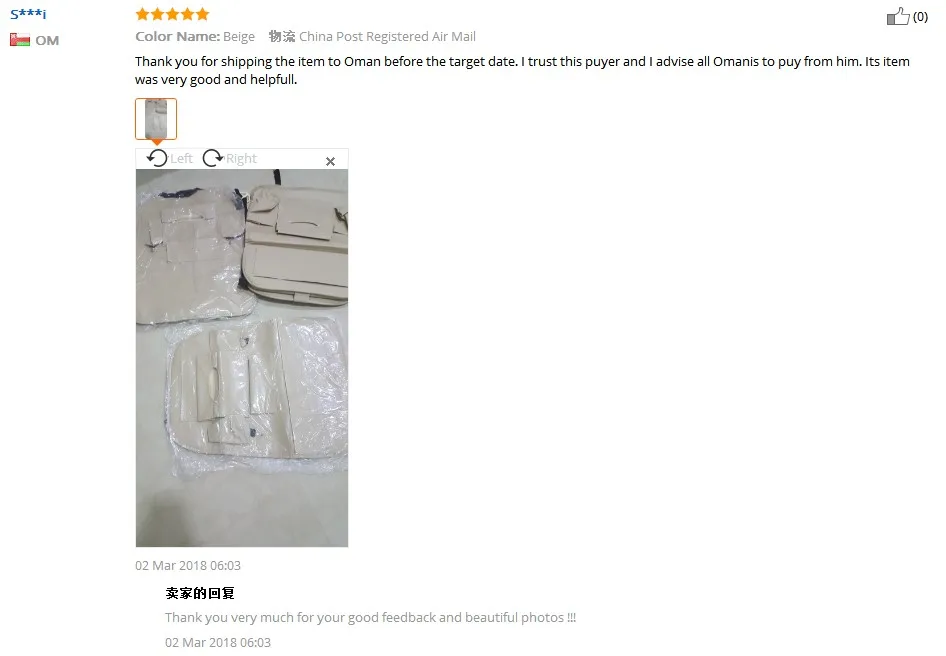Click the seller reply timestamp
This screenshot has height=656, width=946.
coord(218,643)
